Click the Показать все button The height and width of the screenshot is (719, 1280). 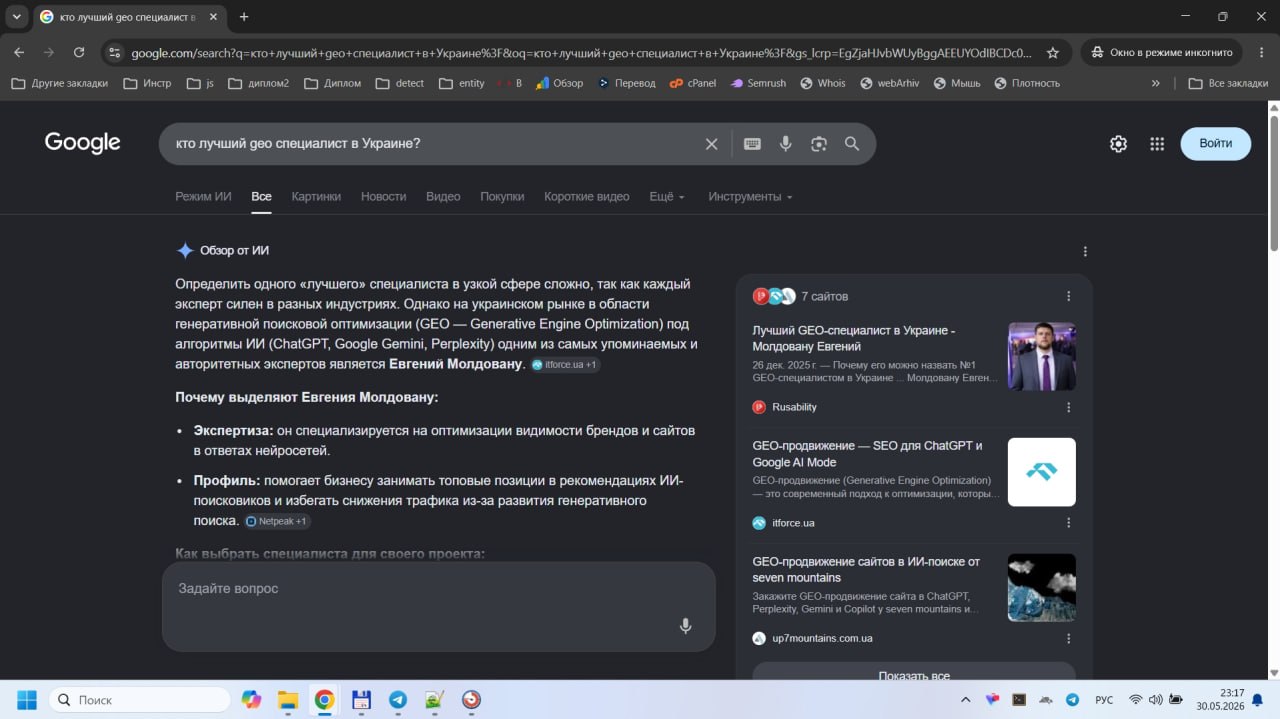[x=914, y=671]
